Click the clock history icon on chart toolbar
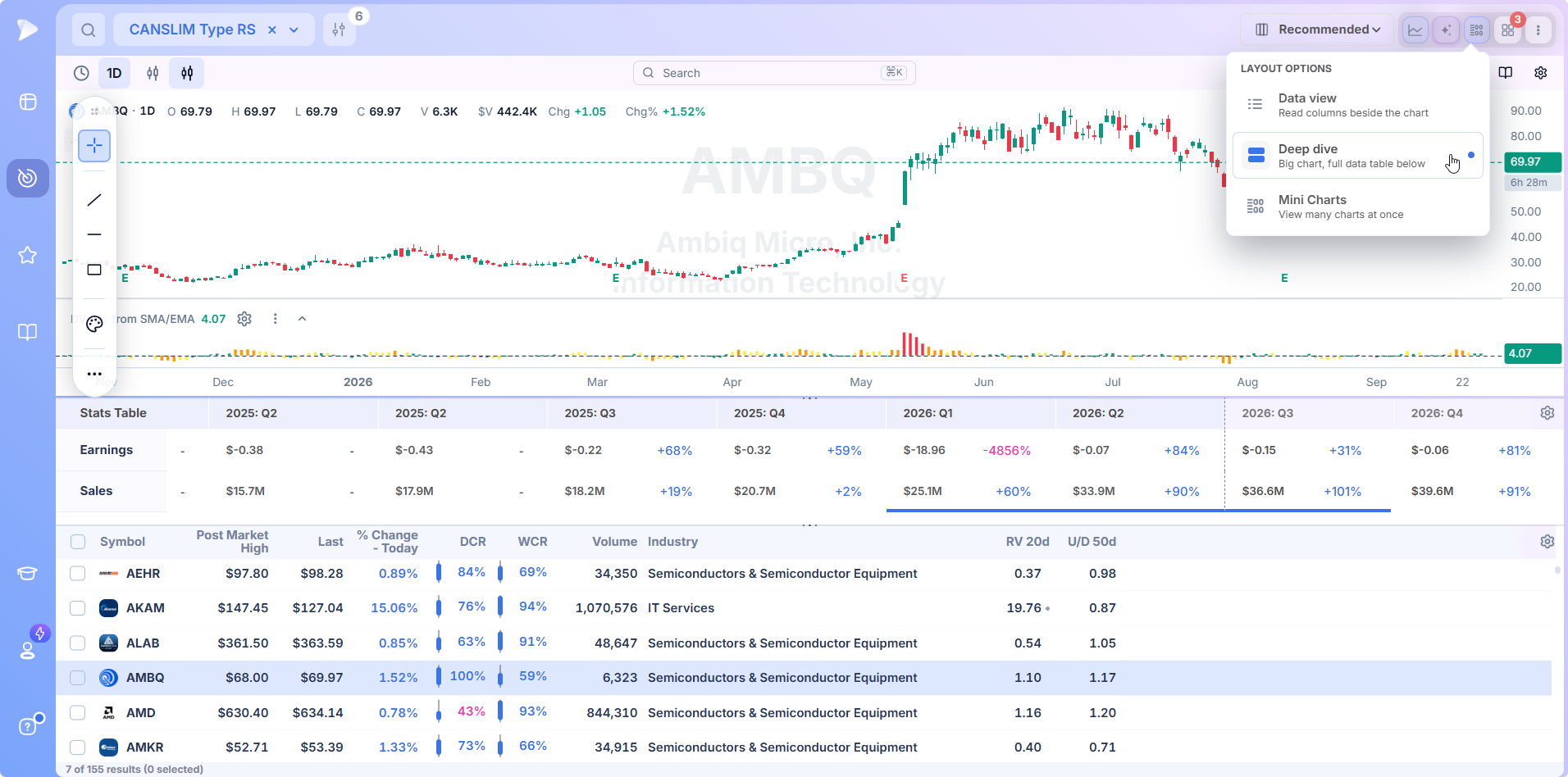The image size is (1568, 777). [x=81, y=73]
